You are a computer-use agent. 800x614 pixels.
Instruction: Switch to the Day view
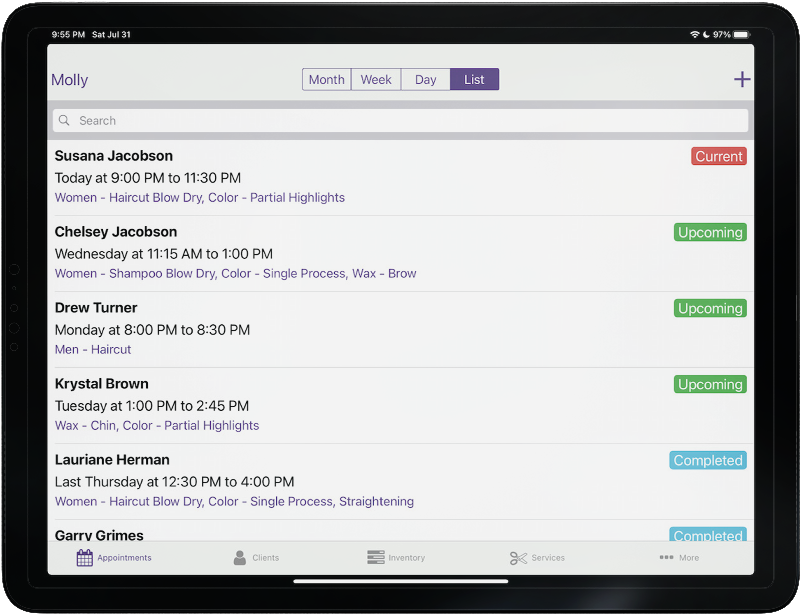tap(426, 79)
